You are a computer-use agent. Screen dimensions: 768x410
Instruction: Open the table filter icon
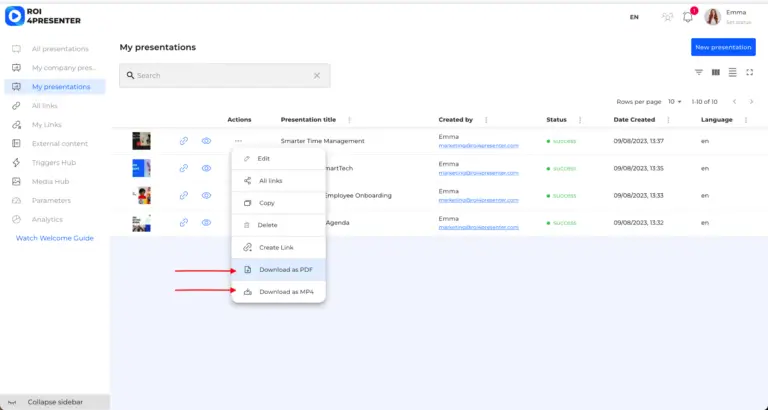point(699,72)
